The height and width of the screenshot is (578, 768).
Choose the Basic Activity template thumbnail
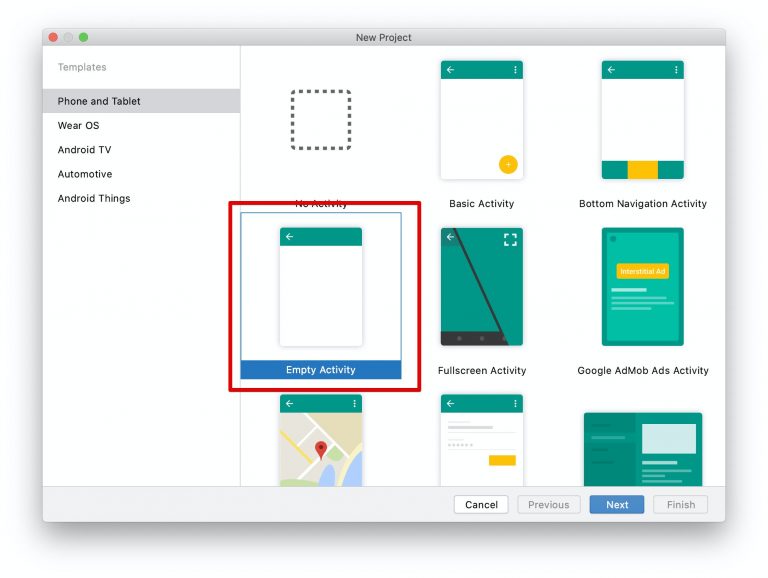(481, 120)
